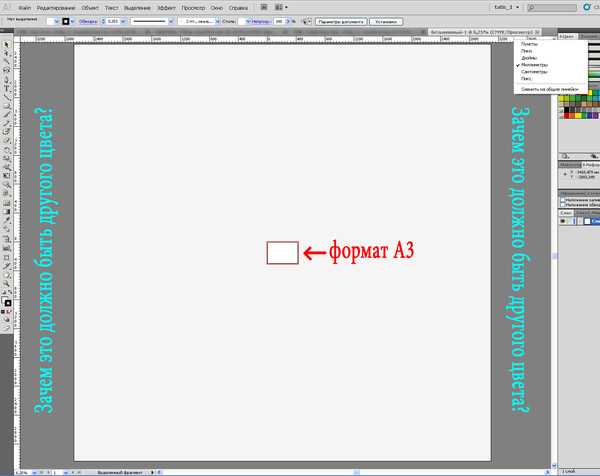This screenshot has width=600, height=476.
Task: Click the Непрозр. opacity link
Action: 261,21
